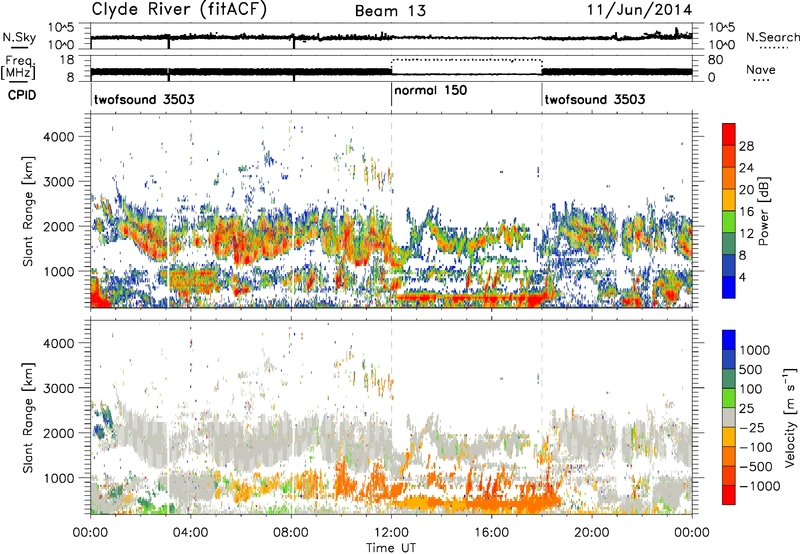
Task: Click the "Beam 13" heading
Action: (x=390, y=11)
